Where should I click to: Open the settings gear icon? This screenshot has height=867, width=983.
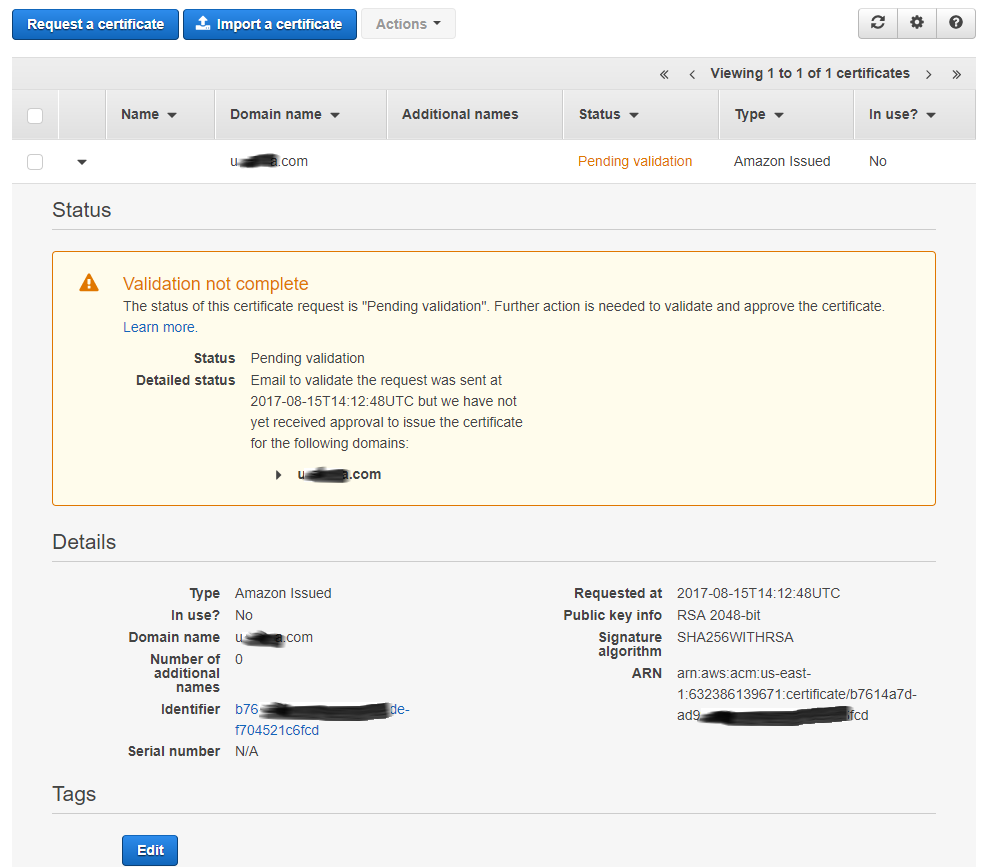coord(916,23)
